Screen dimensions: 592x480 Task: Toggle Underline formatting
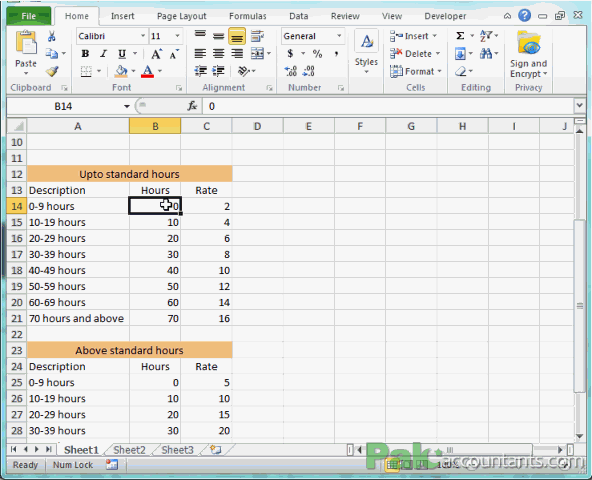coord(122,54)
